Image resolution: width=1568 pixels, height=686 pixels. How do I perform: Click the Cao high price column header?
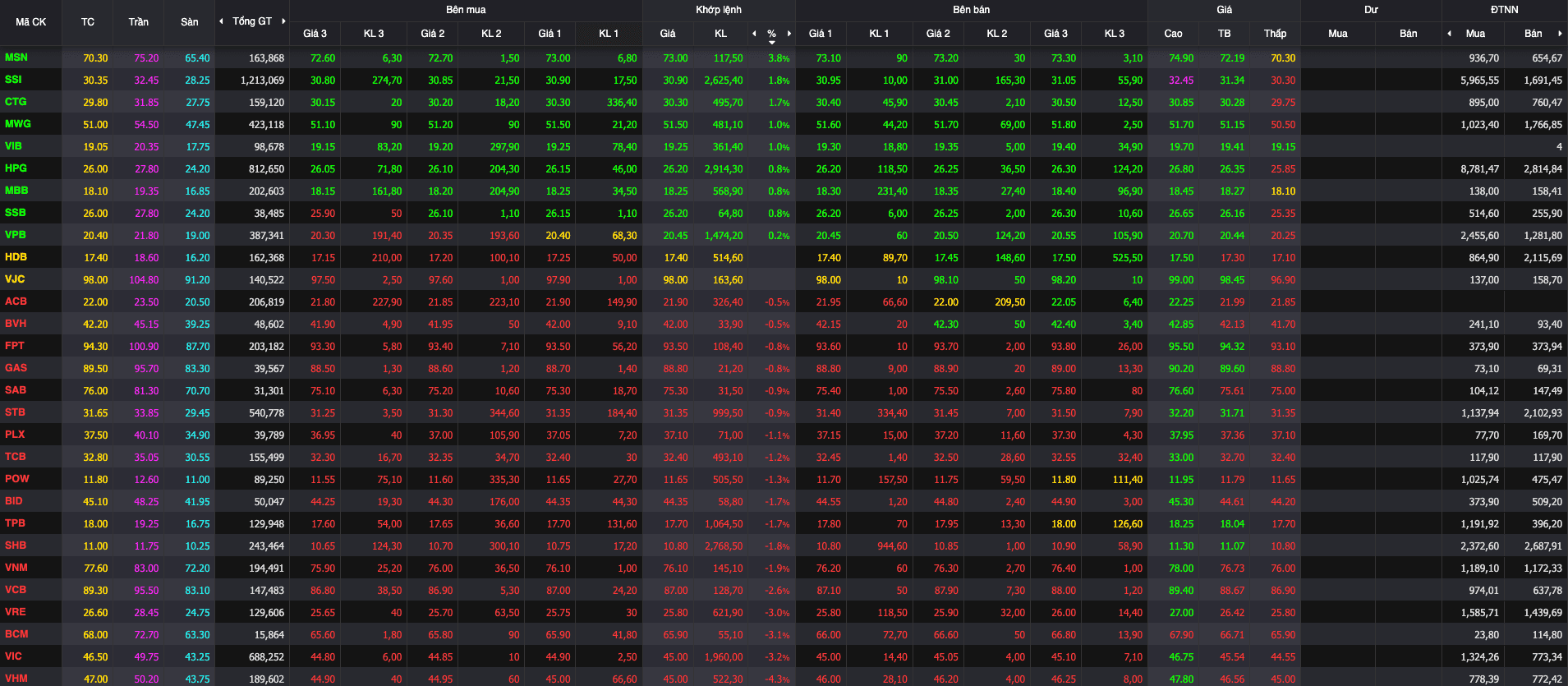coord(1173,34)
